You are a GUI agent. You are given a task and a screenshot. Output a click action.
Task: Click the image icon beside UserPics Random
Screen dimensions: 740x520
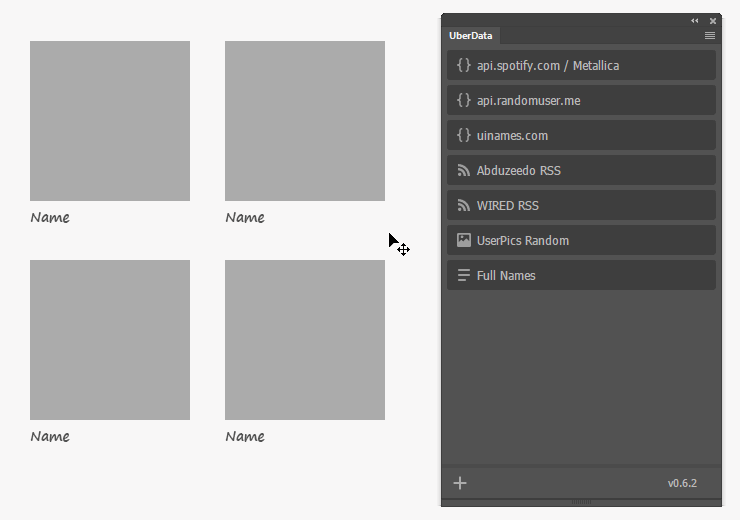pyautogui.click(x=463, y=240)
